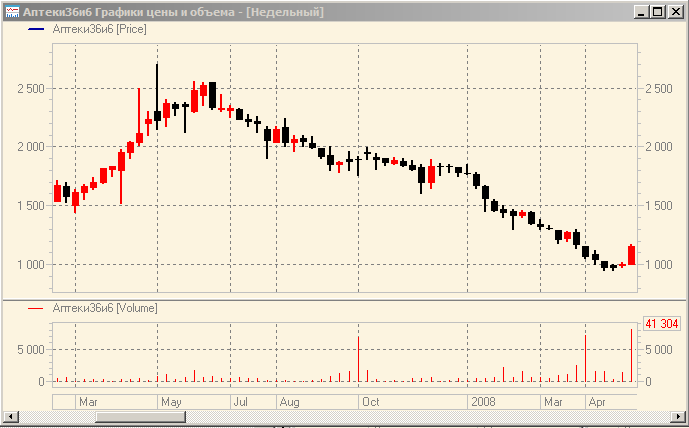Click the left arrow of horizontal scrollbar

(x=11, y=416)
